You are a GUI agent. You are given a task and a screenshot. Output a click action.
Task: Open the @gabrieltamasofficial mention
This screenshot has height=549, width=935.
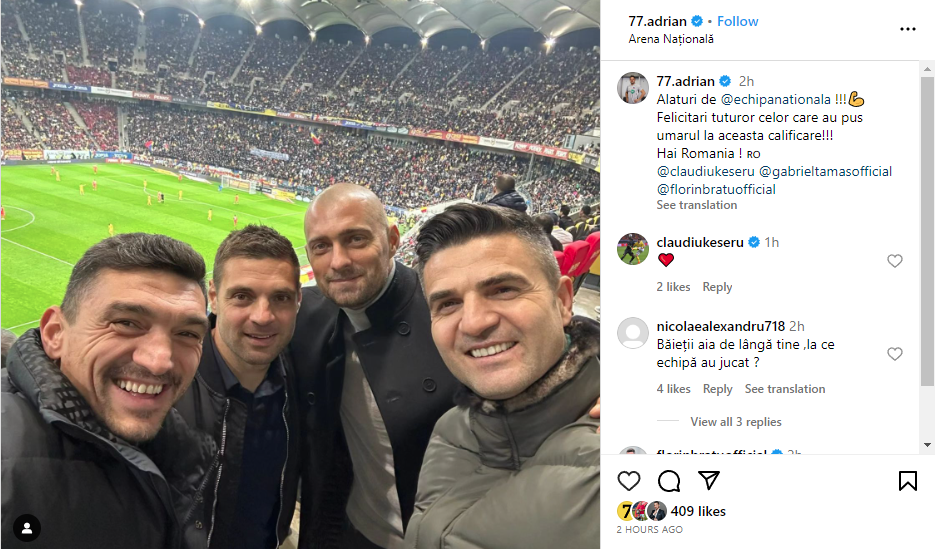coord(825,172)
